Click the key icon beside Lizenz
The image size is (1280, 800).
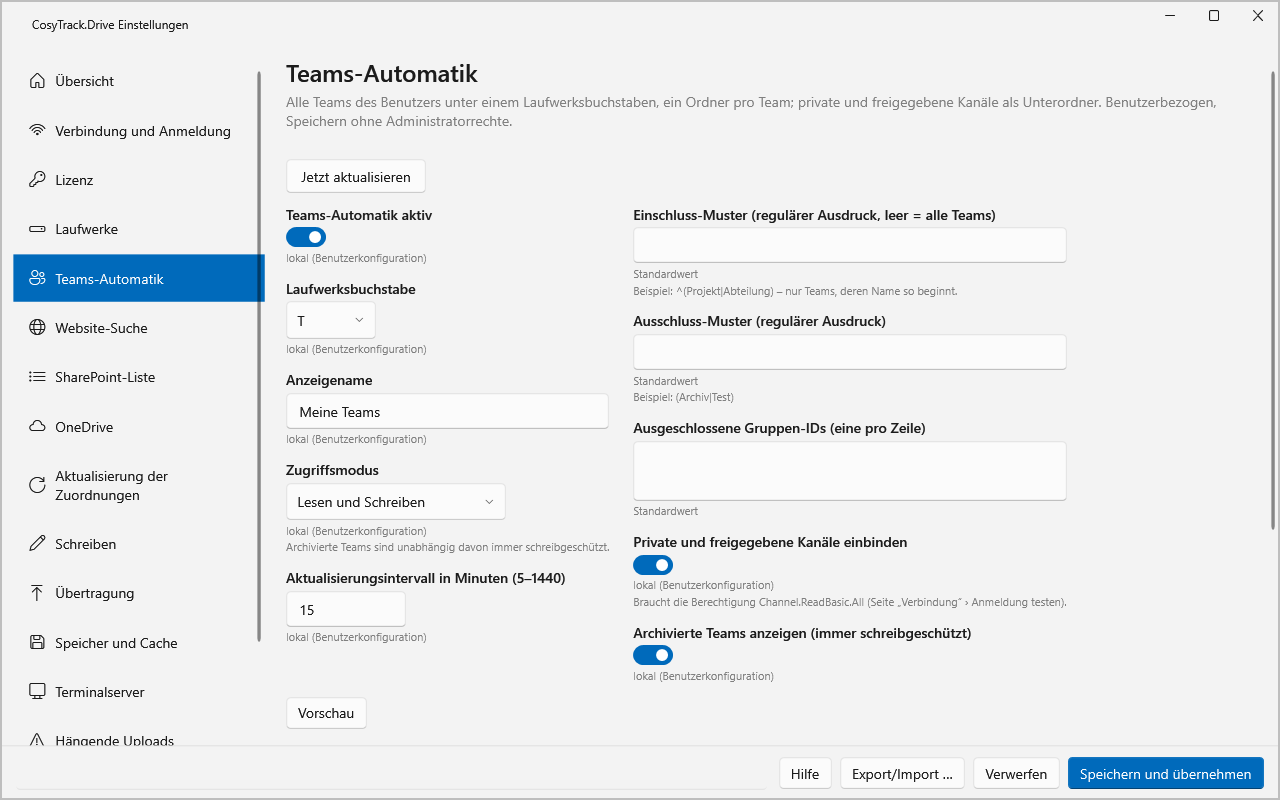tap(37, 180)
